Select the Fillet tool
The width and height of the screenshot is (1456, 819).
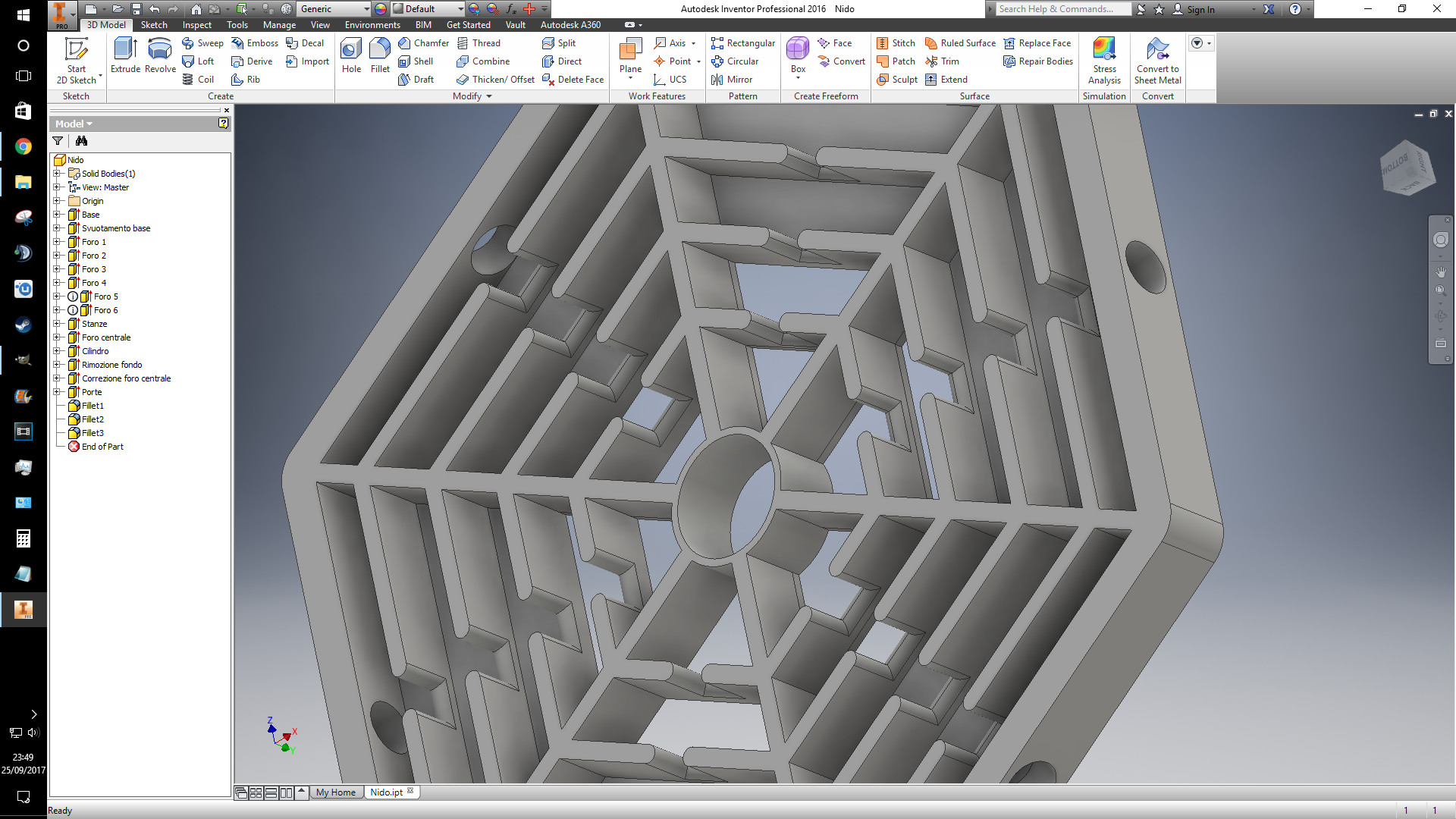[x=380, y=50]
